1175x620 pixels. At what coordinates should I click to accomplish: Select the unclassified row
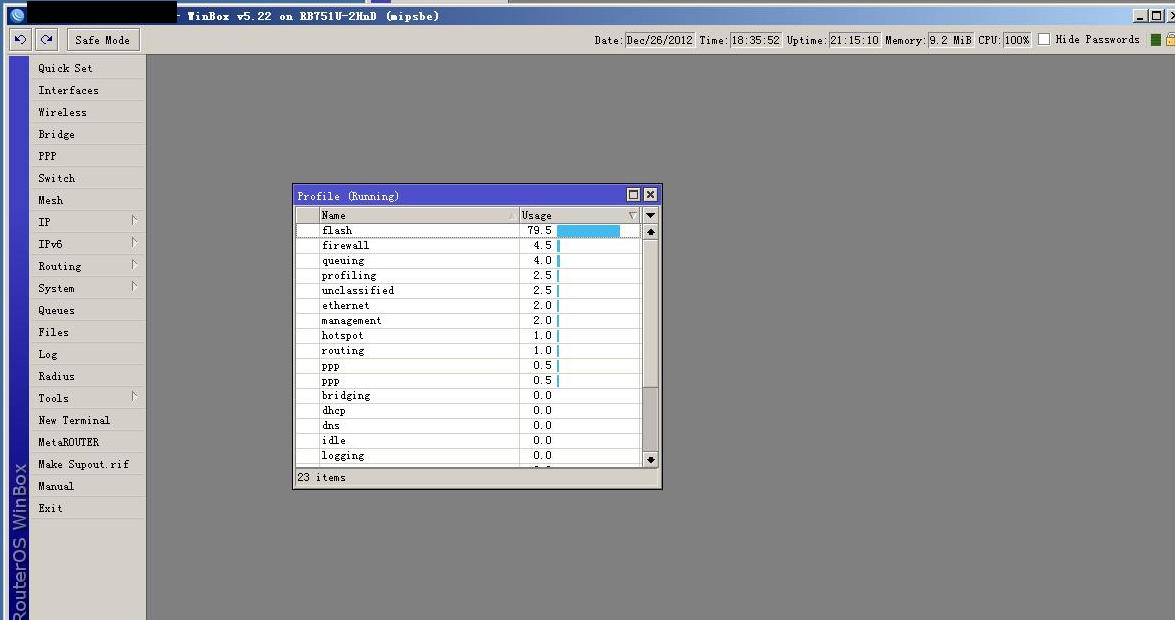[x=468, y=290]
